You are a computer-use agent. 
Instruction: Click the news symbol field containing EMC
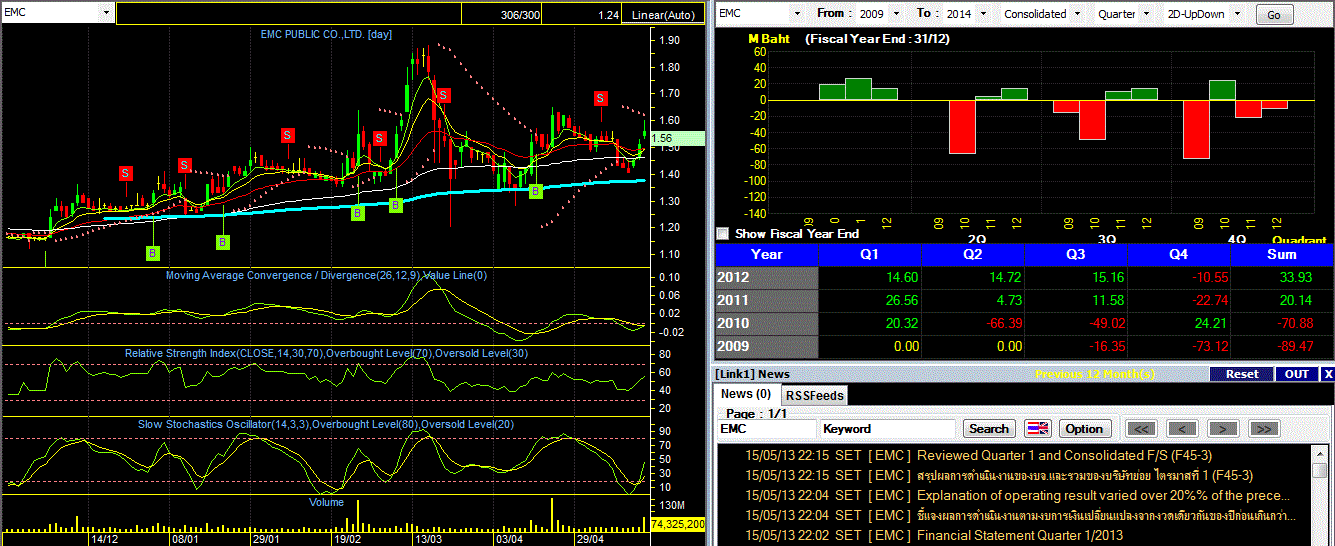767,428
